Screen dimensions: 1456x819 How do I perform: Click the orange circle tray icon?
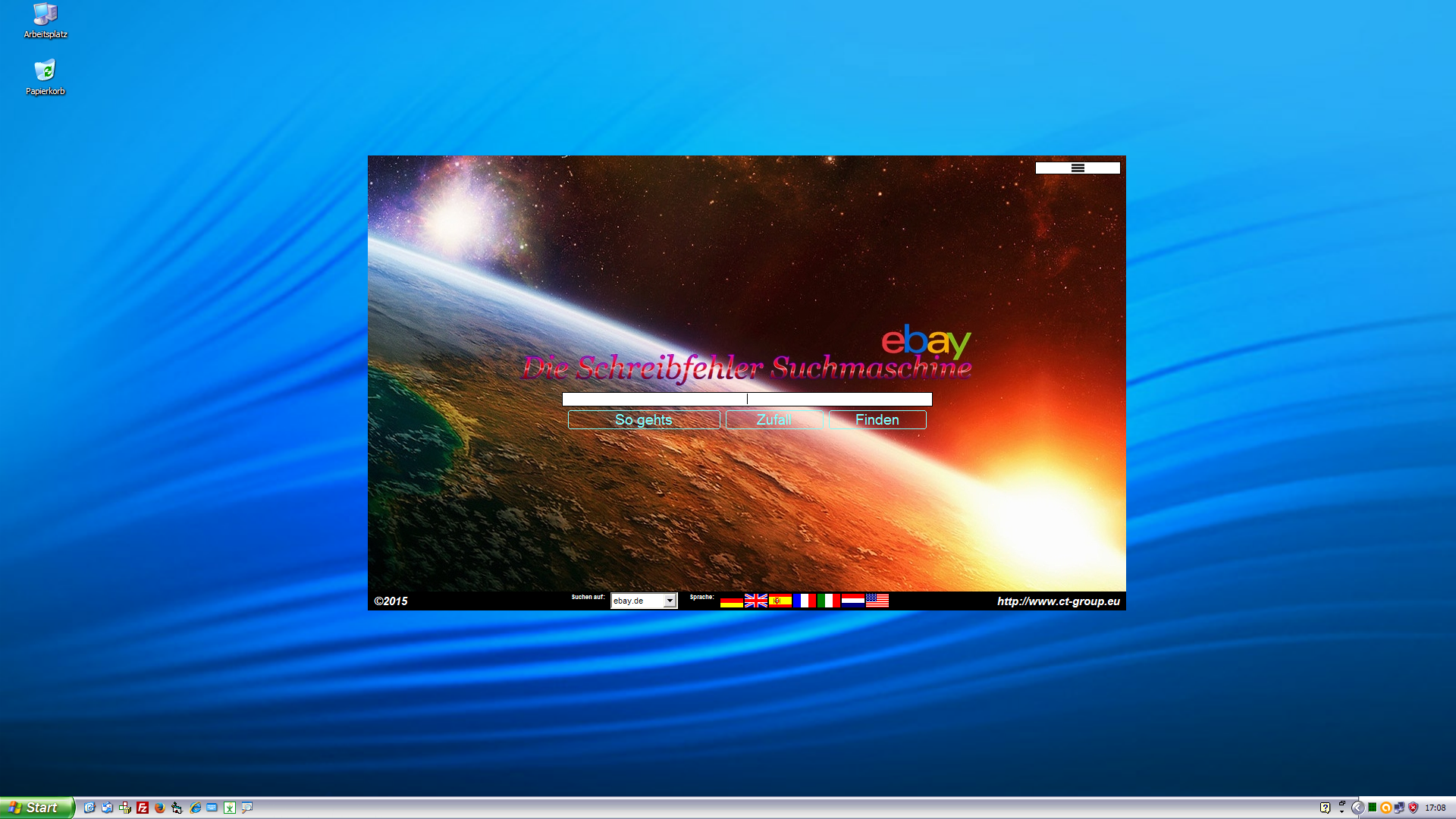[x=1386, y=808]
